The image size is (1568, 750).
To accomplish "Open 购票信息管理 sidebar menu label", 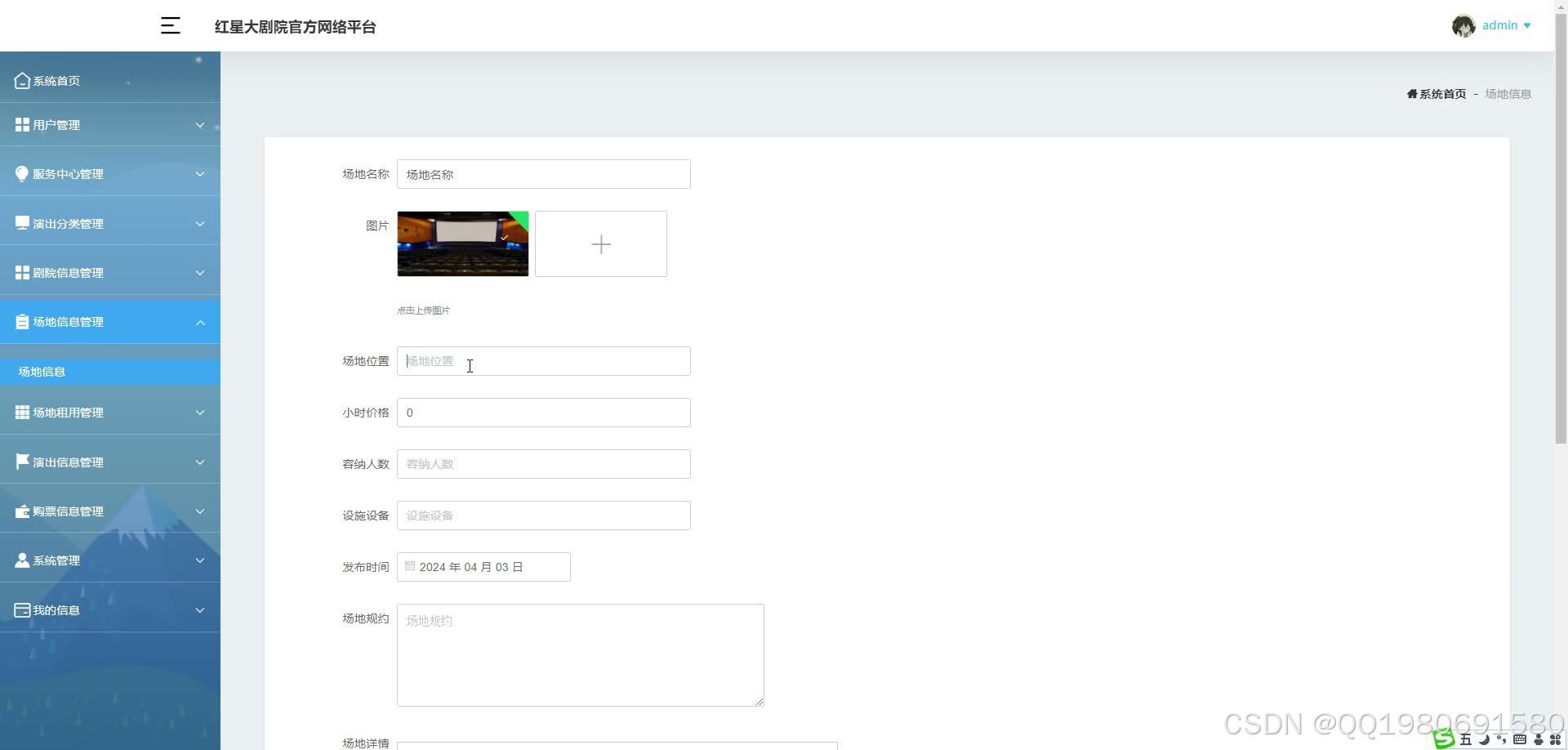I will click(x=68, y=511).
